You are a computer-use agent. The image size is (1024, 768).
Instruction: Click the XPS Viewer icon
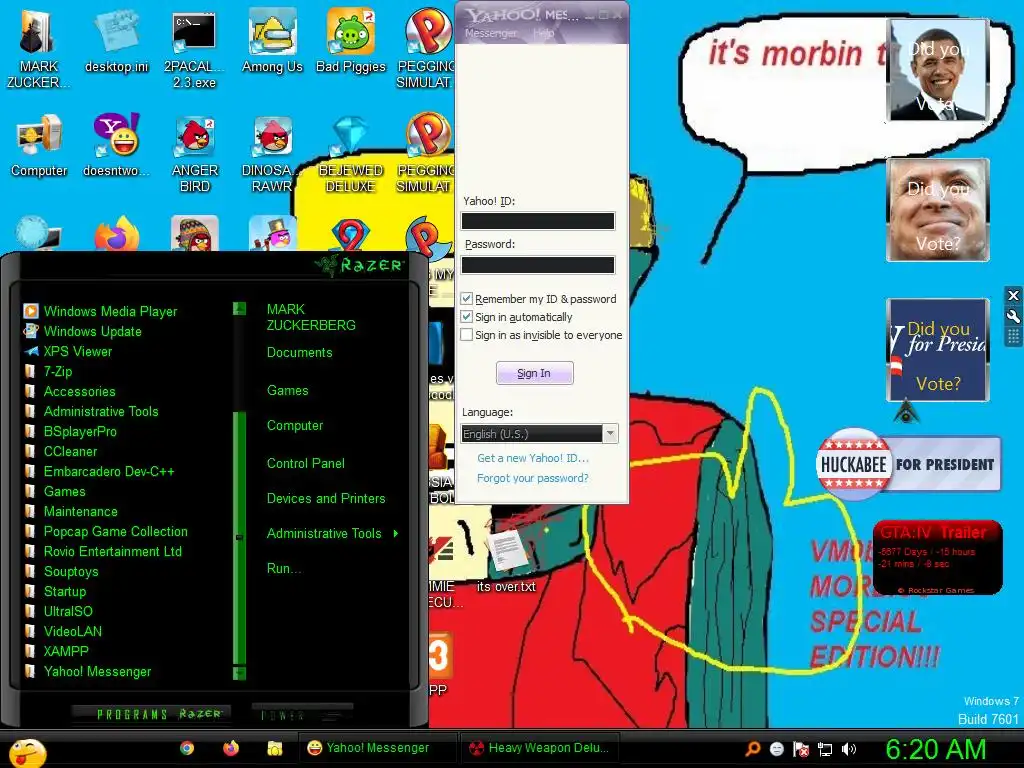pyautogui.click(x=31, y=351)
